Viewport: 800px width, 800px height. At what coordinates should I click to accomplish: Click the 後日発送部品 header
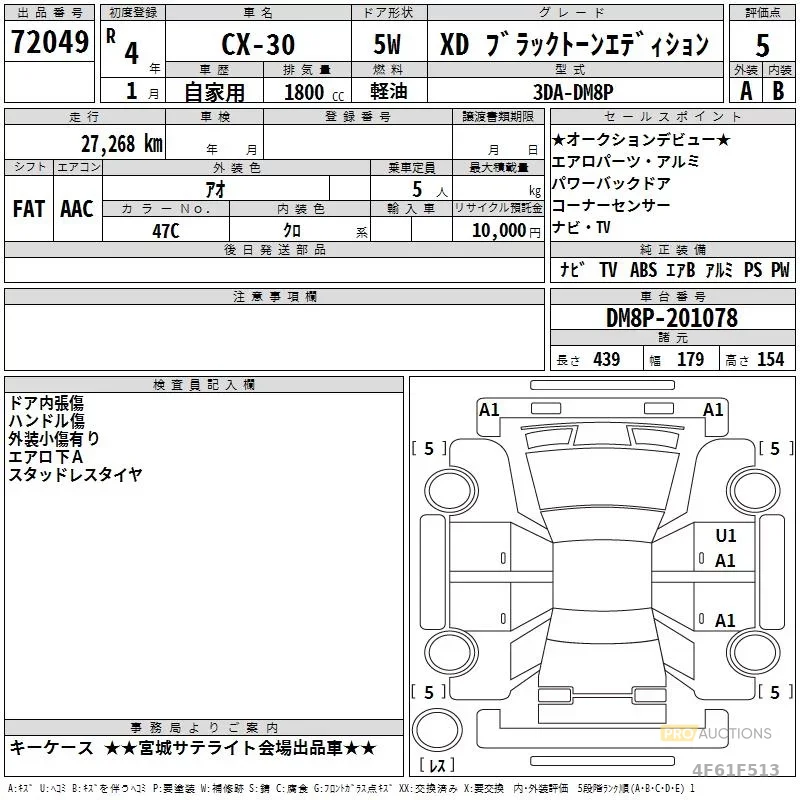(274, 249)
